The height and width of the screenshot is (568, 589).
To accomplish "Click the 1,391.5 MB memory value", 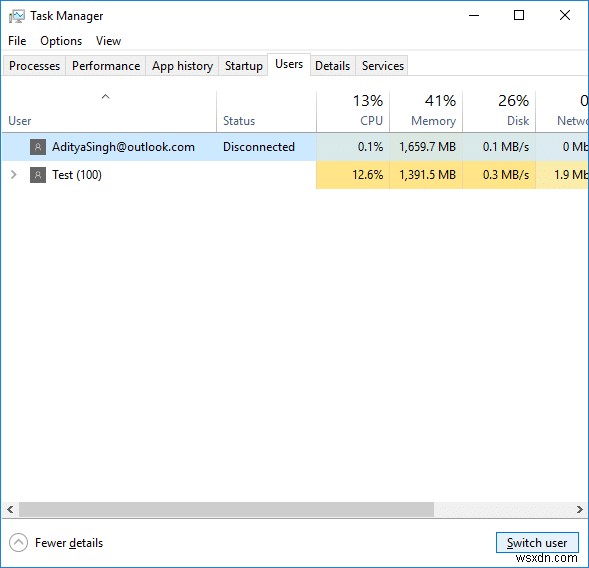I will click(427, 175).
